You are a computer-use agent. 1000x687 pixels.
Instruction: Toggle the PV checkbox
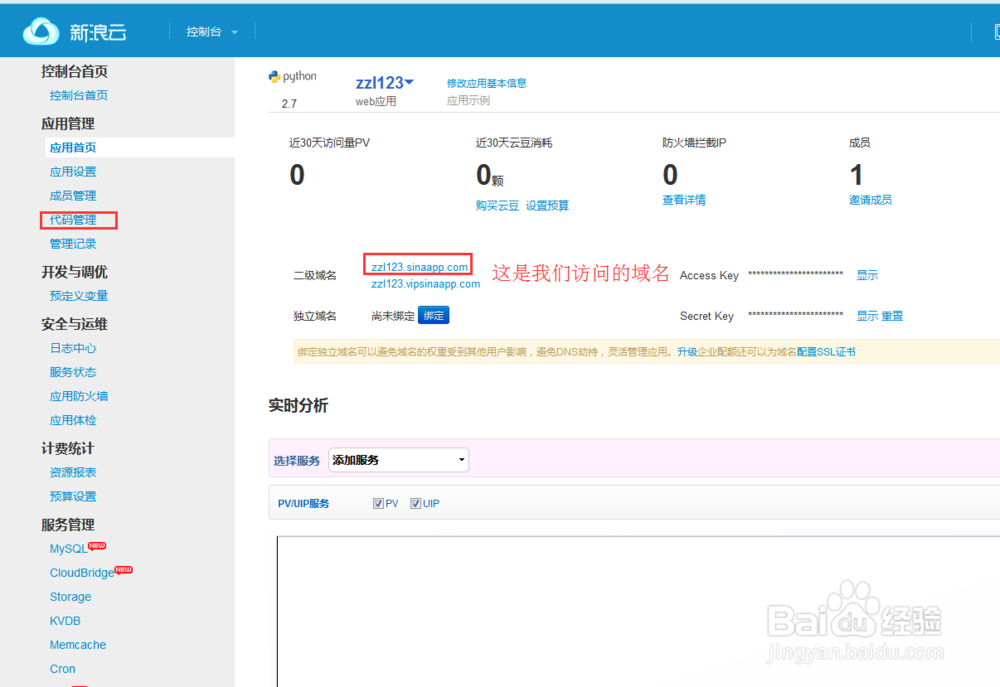point(378,503)
